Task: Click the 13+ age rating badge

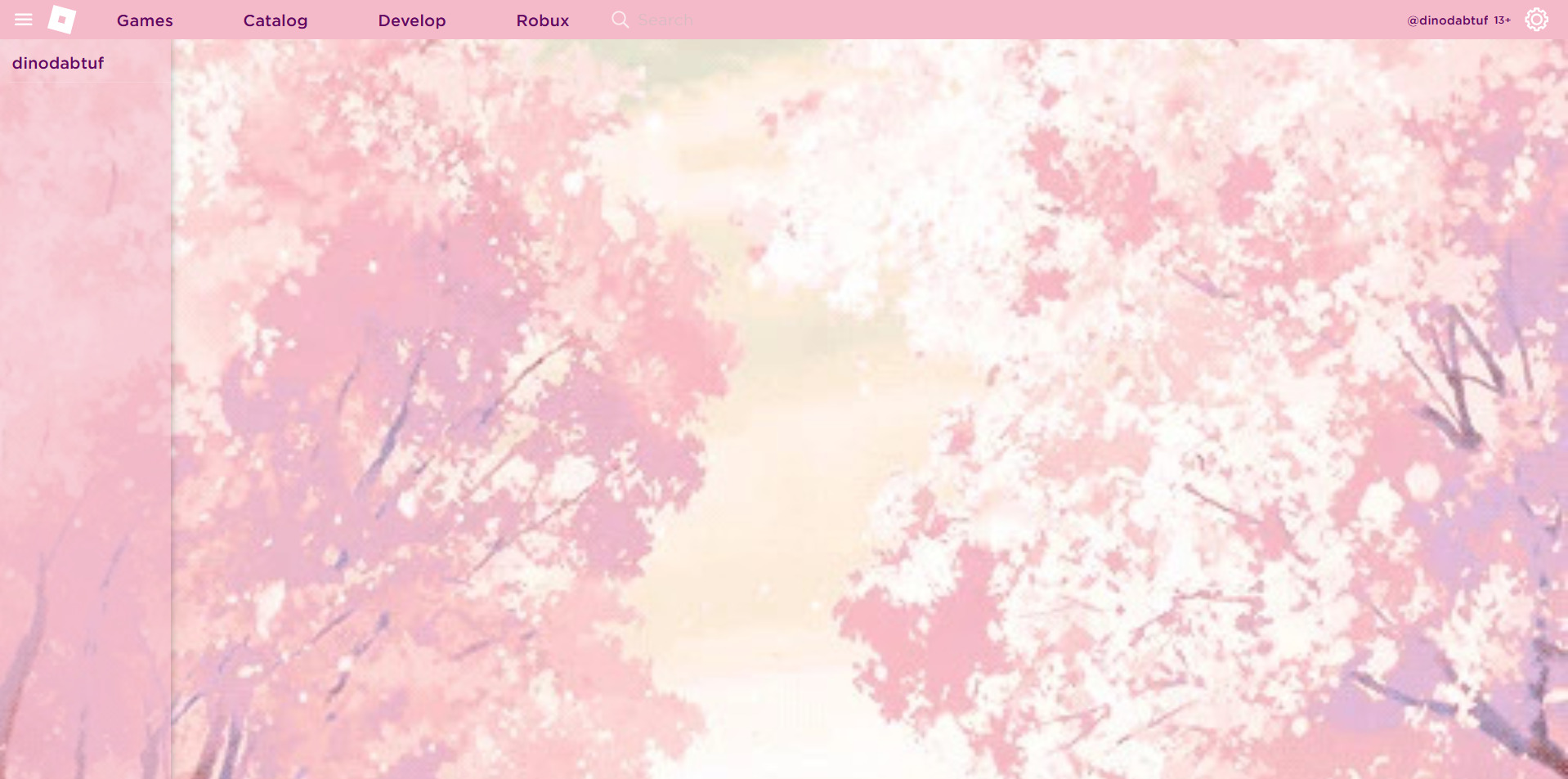Action: click(1503, 20)
